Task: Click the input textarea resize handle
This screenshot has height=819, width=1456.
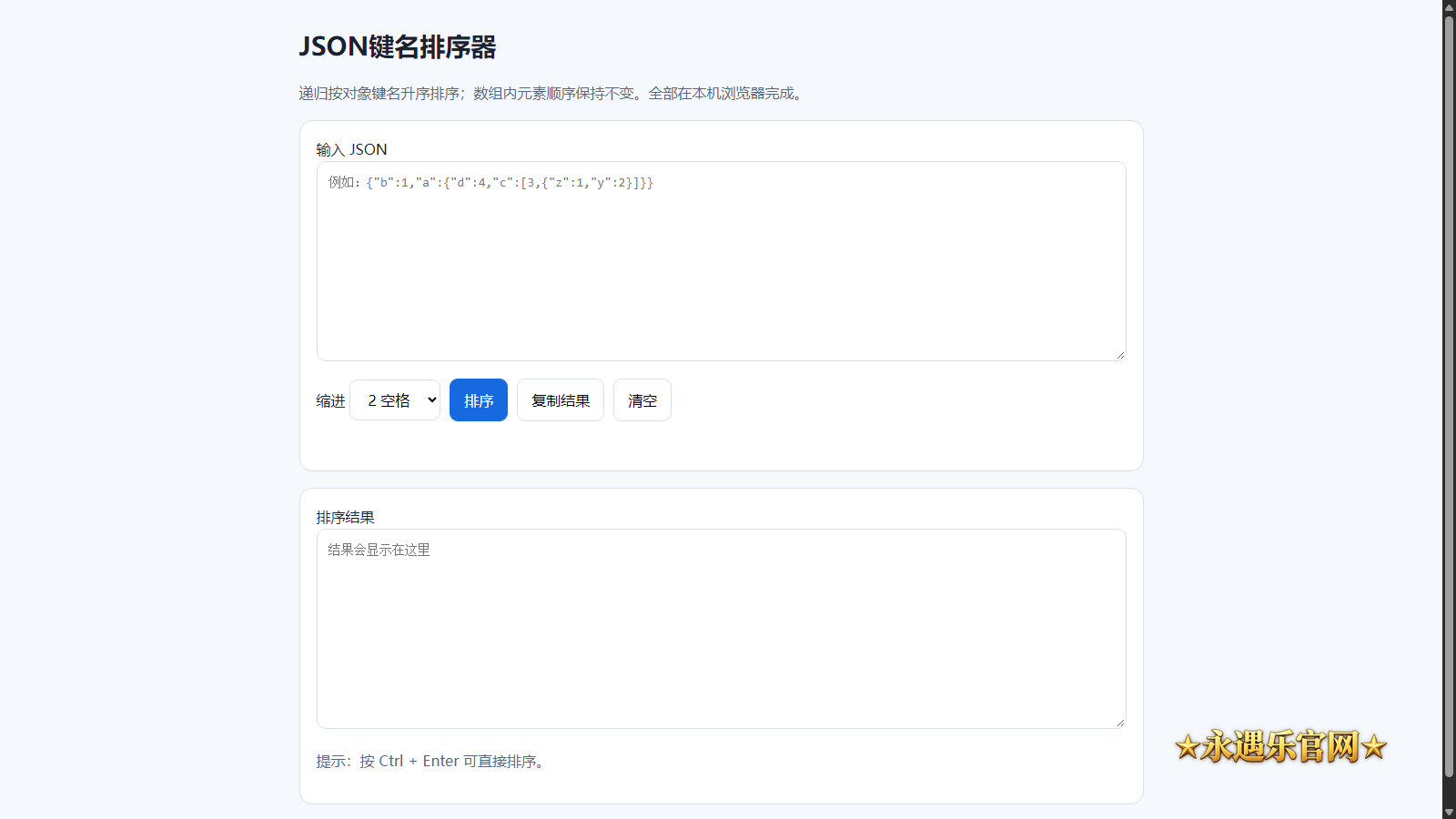Action: (x=1120, y=355)
